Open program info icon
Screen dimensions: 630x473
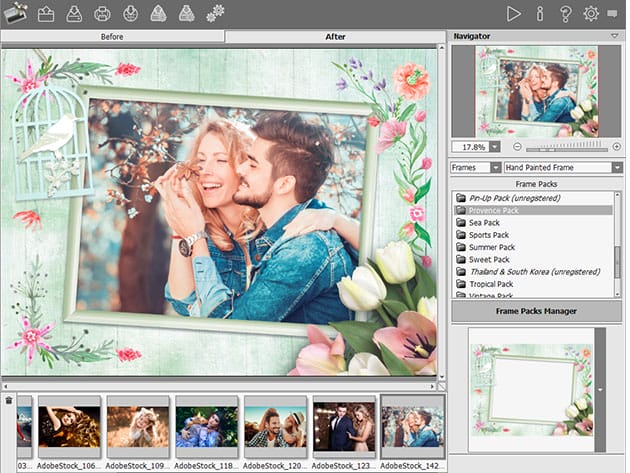point(540,14)
